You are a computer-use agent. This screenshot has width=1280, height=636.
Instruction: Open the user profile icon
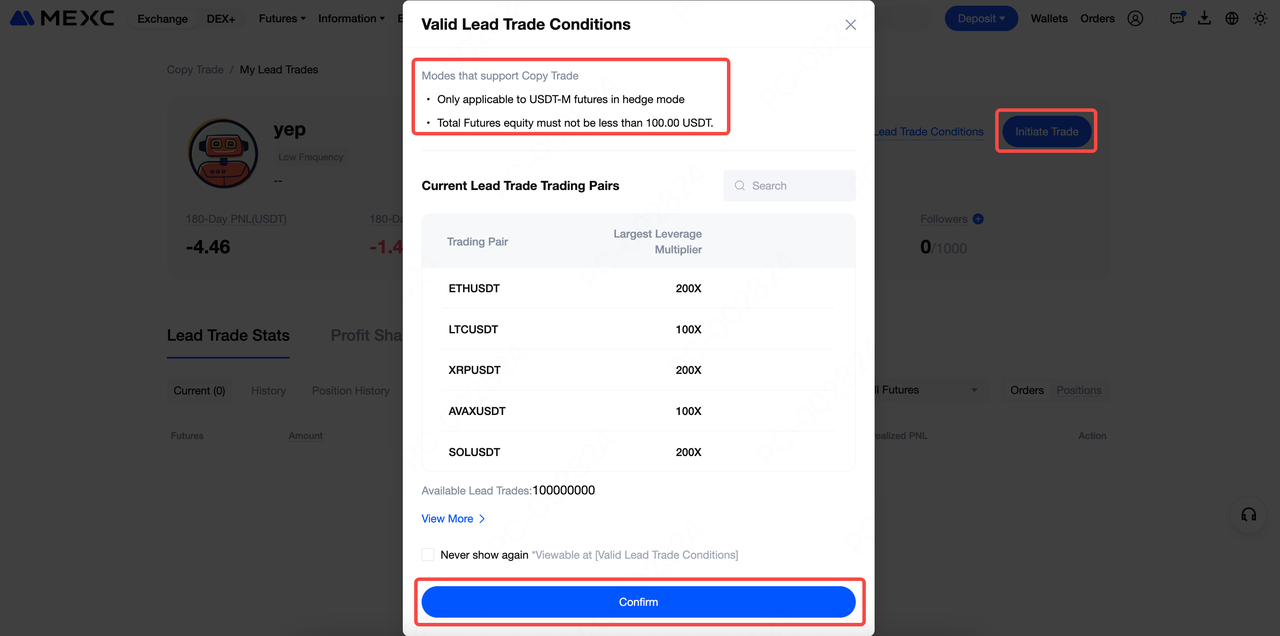click(x=1135, y=18)
